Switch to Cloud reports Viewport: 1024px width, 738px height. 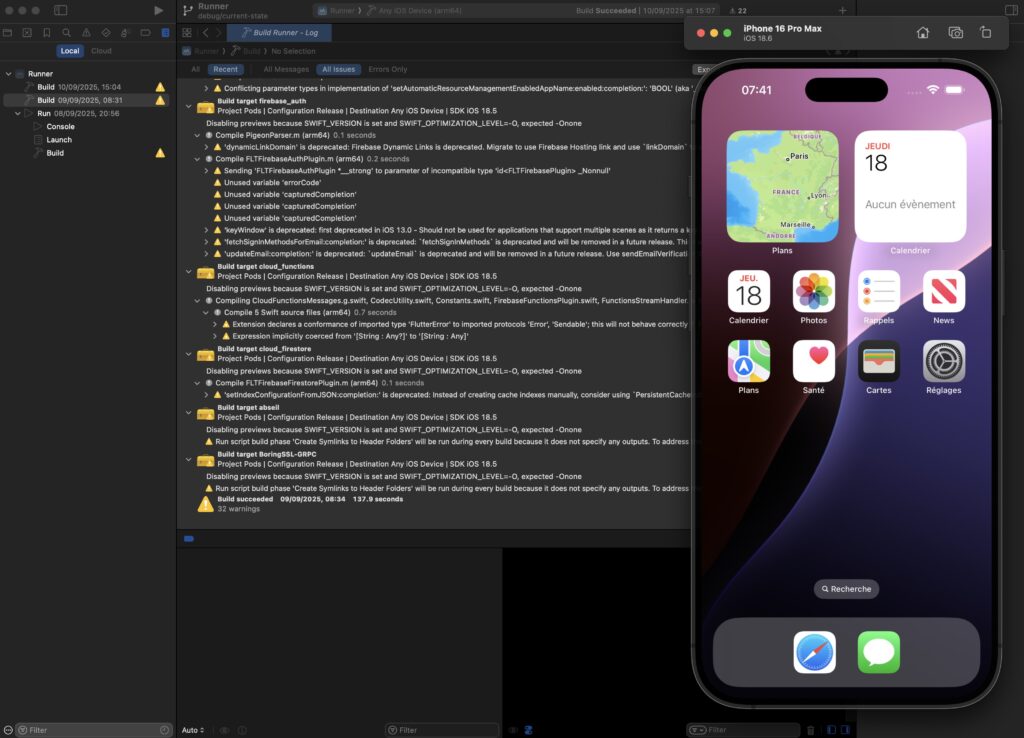[101, 51]
